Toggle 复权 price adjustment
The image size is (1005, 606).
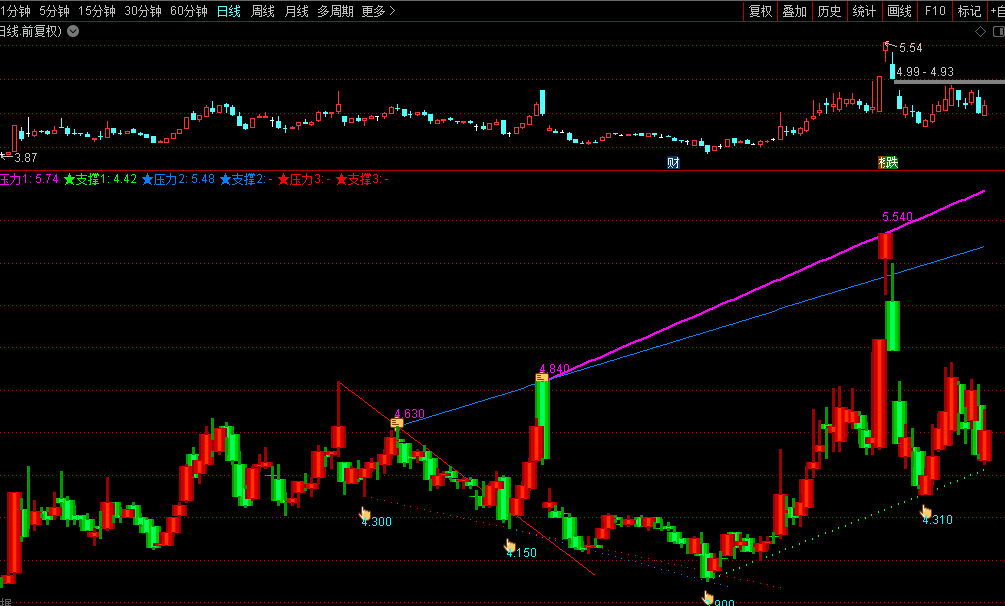[761, 11]
